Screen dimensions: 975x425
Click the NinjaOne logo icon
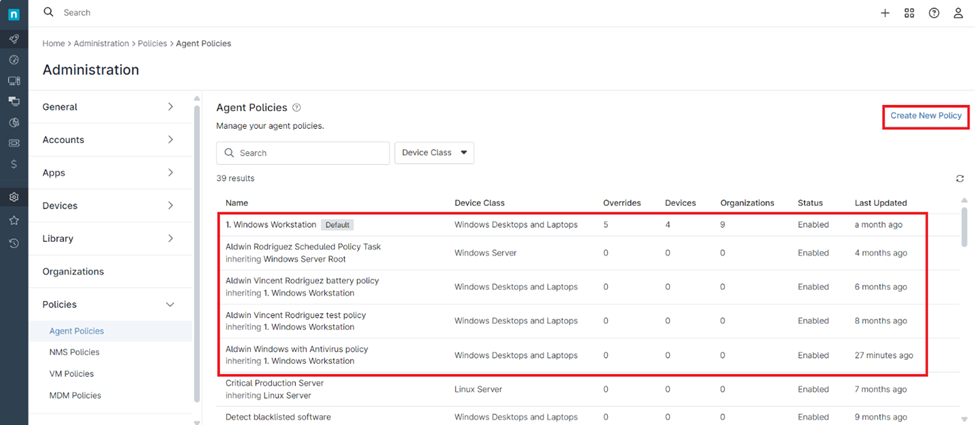tap(14, 14)
